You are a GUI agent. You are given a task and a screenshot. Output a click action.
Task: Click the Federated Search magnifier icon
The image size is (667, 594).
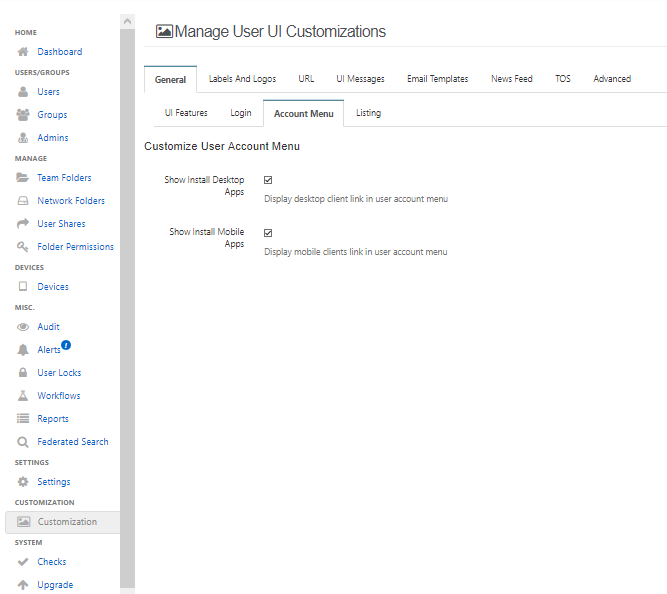23,442
